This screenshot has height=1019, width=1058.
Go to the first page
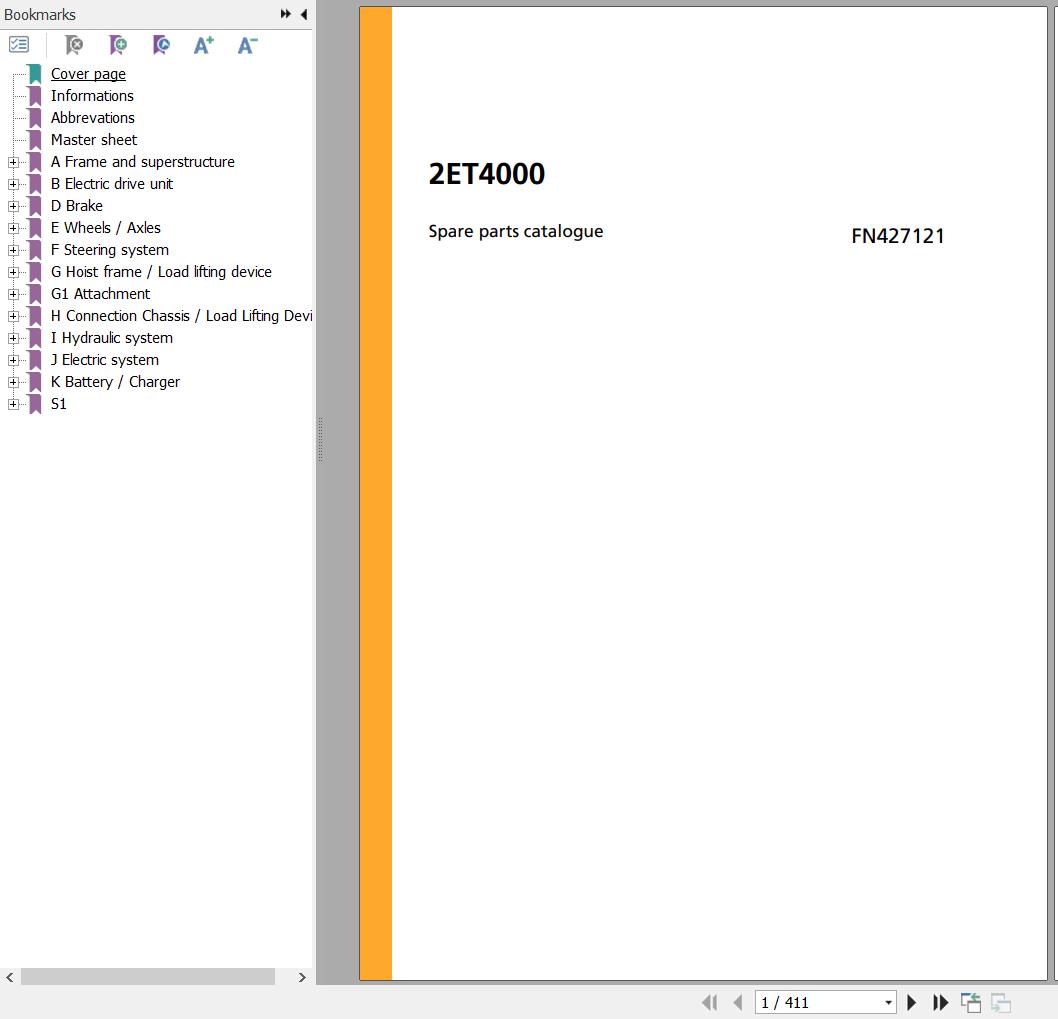(x=709, y=1002)
